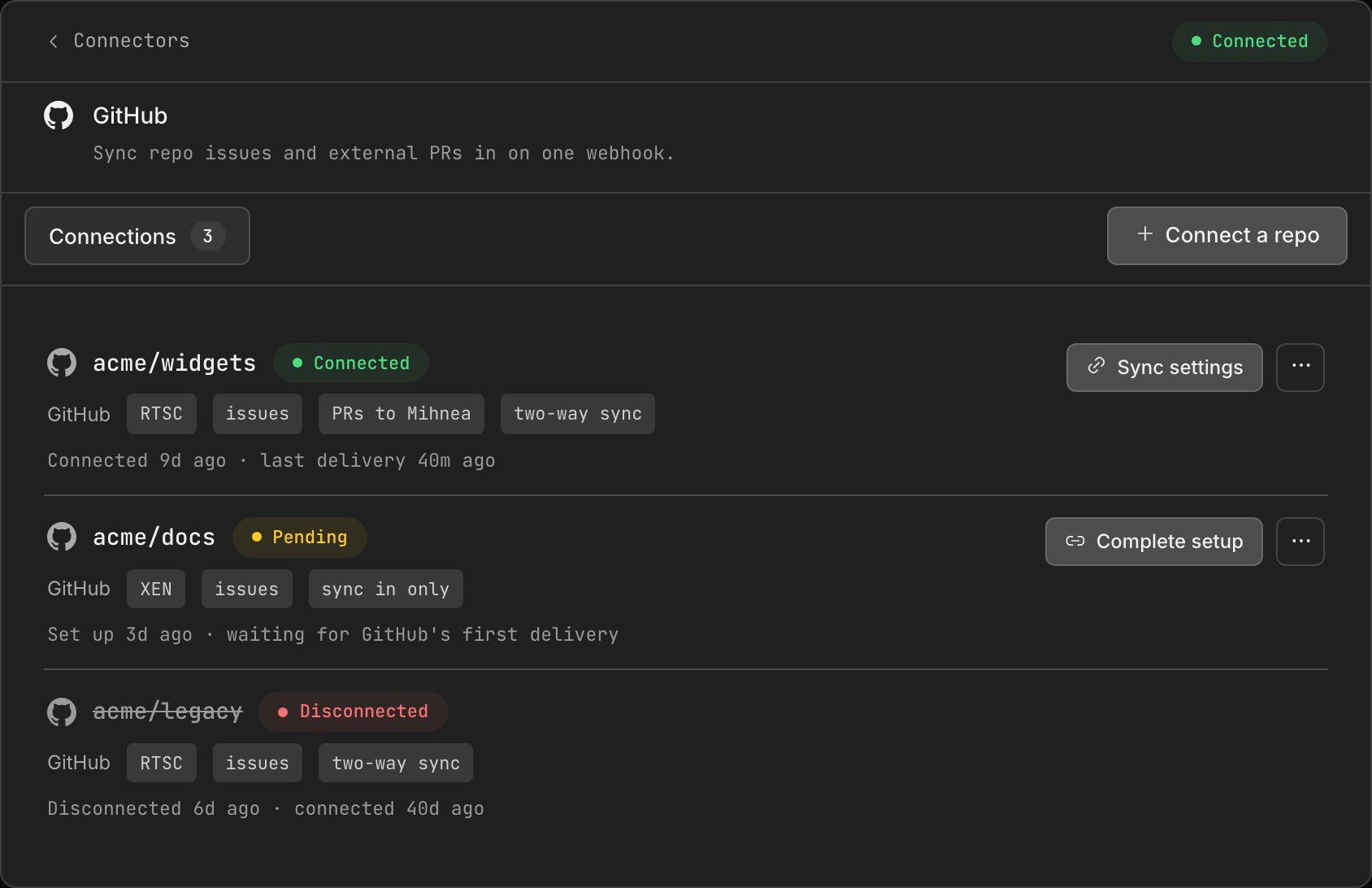Open the more options menu for acme/docs
1372x888 pixels.
(x=1300, y=542)
